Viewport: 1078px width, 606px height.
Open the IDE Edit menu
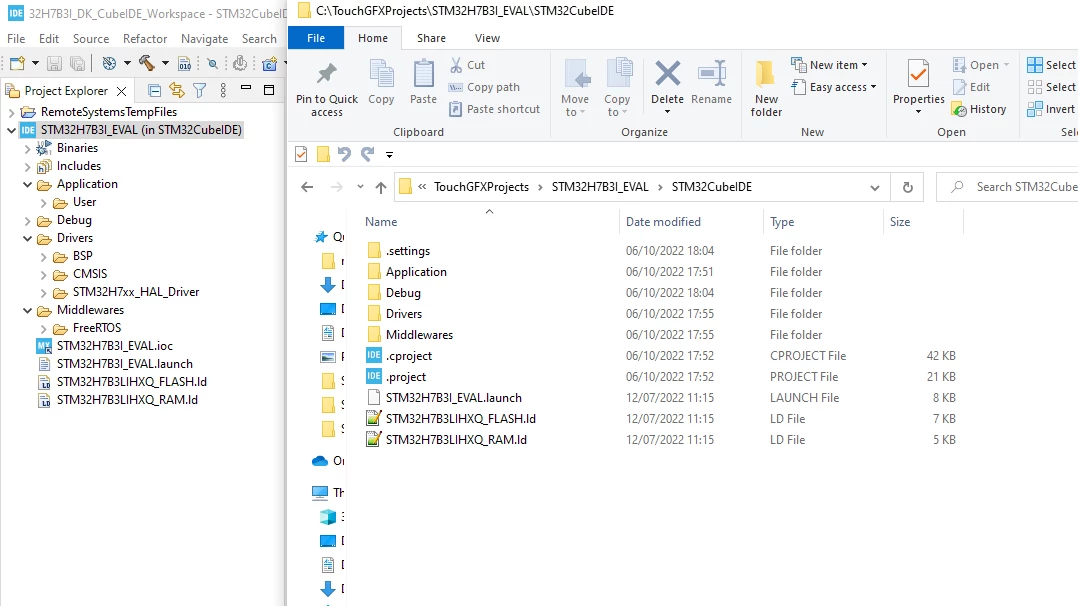pyautogui.click(x=49, y=39)
